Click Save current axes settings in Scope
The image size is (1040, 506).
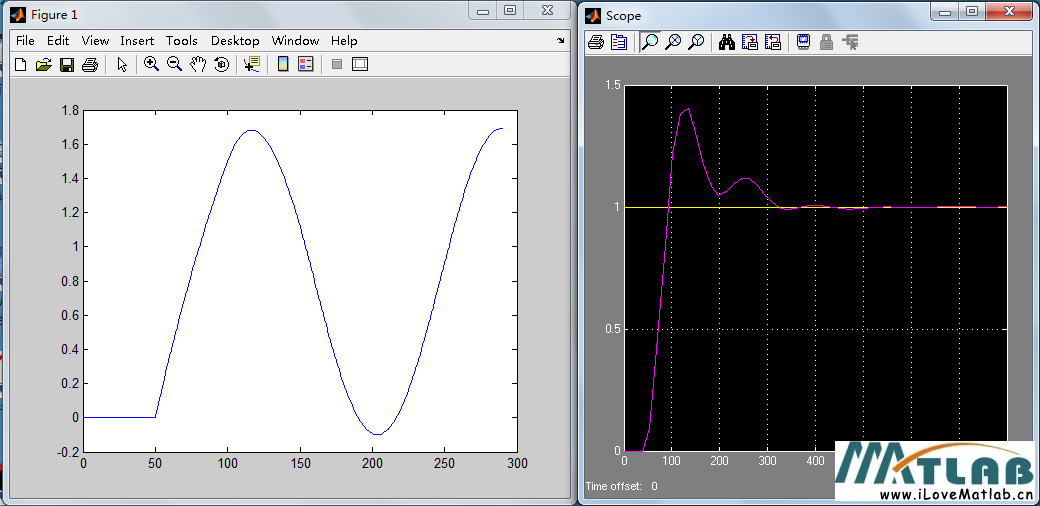749,42
